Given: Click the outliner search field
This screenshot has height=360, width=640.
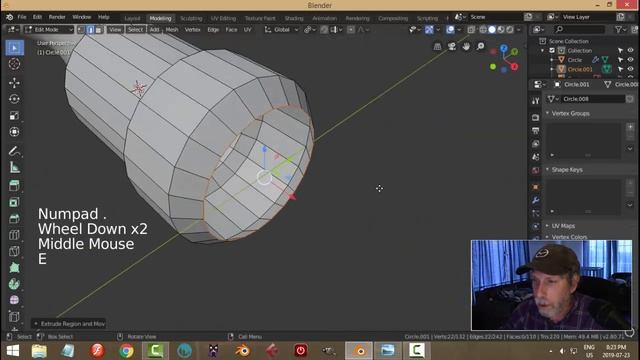Looking at the screenshot, I should tap(579, 30).
